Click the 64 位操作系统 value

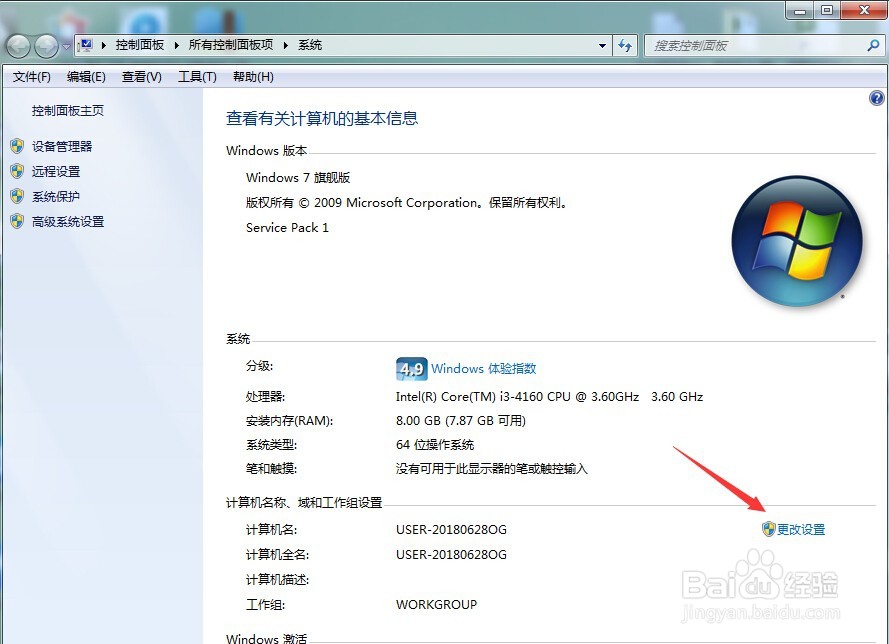pyautogui.click(x=434, y=444)
